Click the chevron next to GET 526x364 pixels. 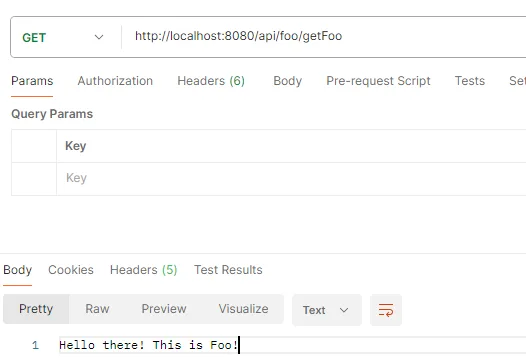[99, 37]
